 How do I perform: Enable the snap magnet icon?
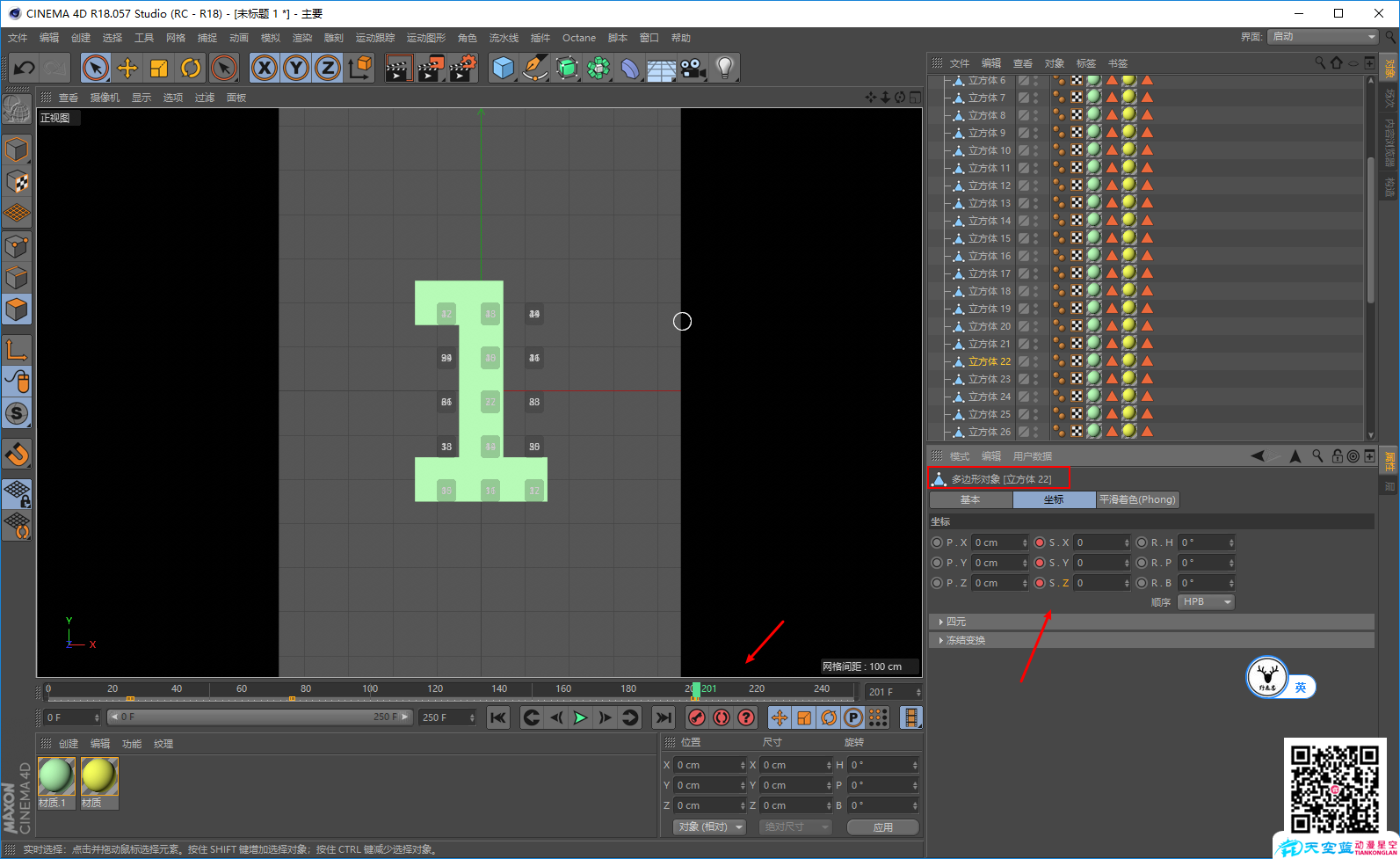pos(17,455)
